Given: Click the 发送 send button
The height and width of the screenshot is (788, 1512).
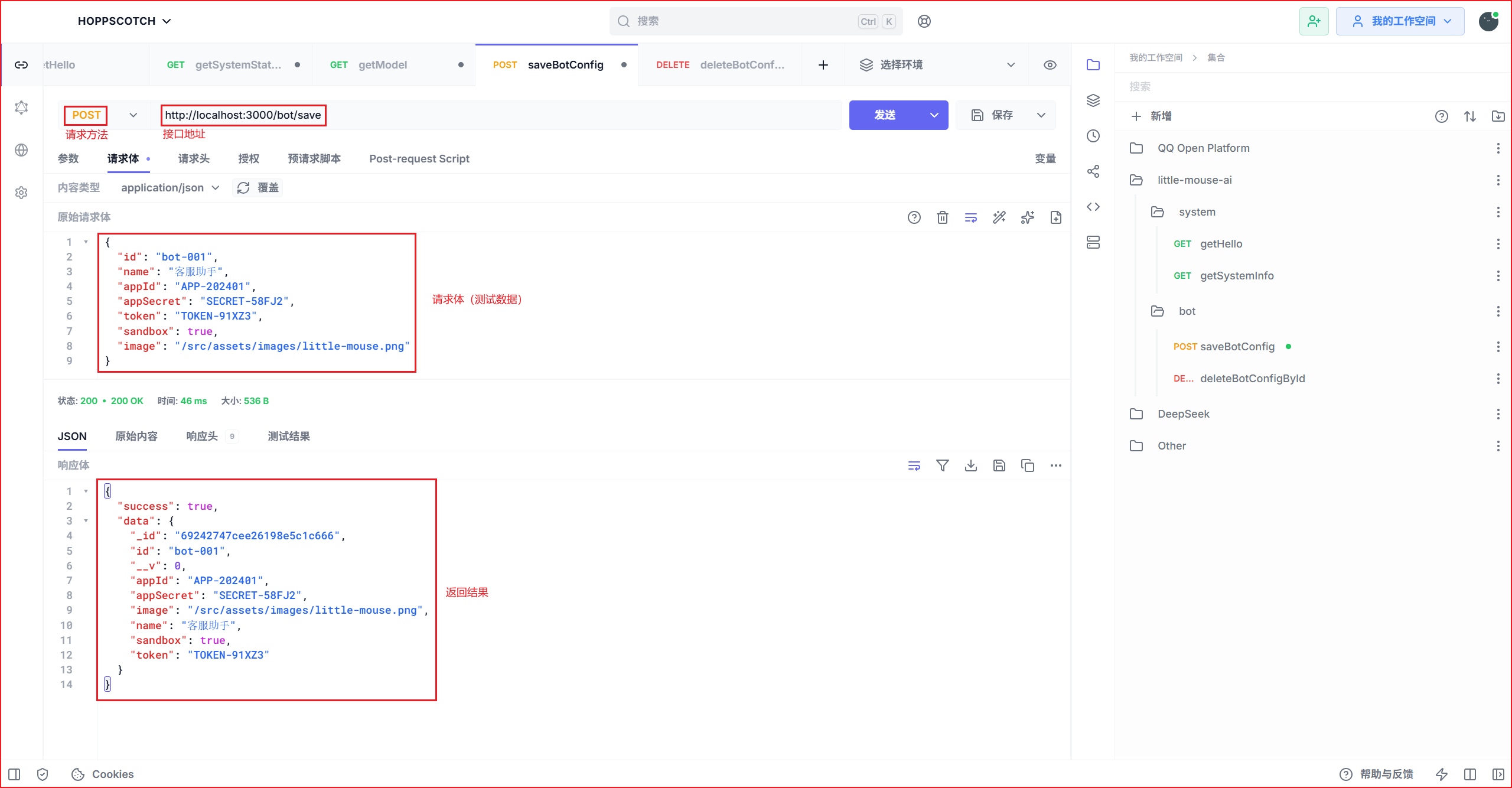Looking at the screenshot, I should pos(885,115).
